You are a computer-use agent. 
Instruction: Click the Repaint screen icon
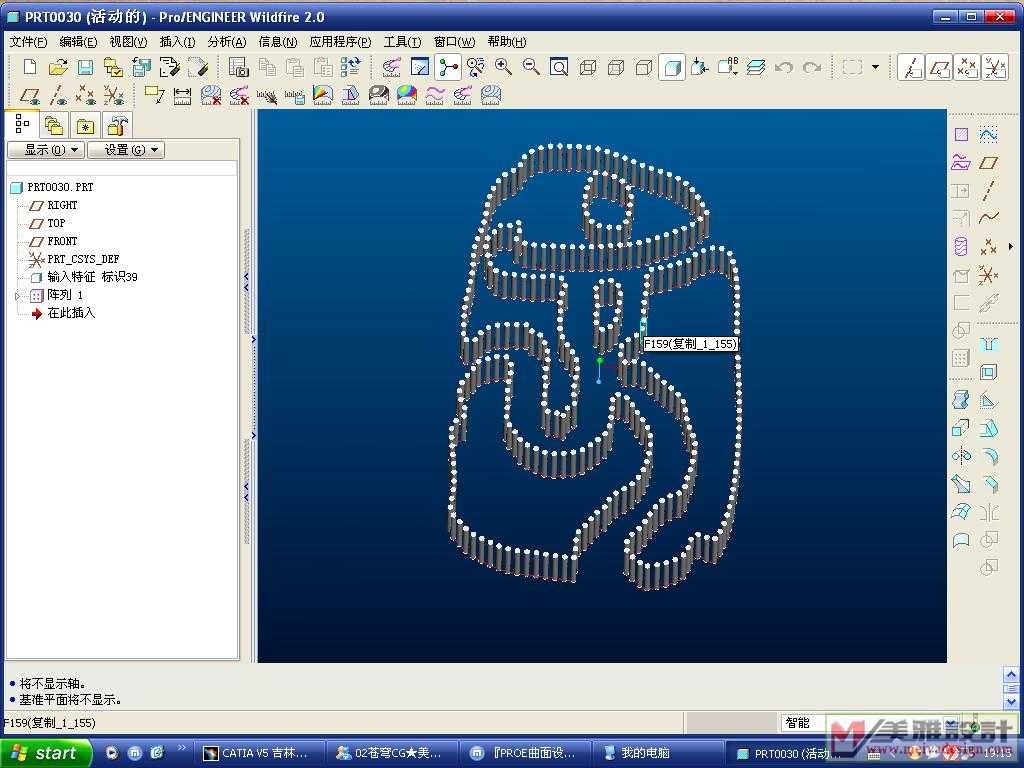(419, 67)
